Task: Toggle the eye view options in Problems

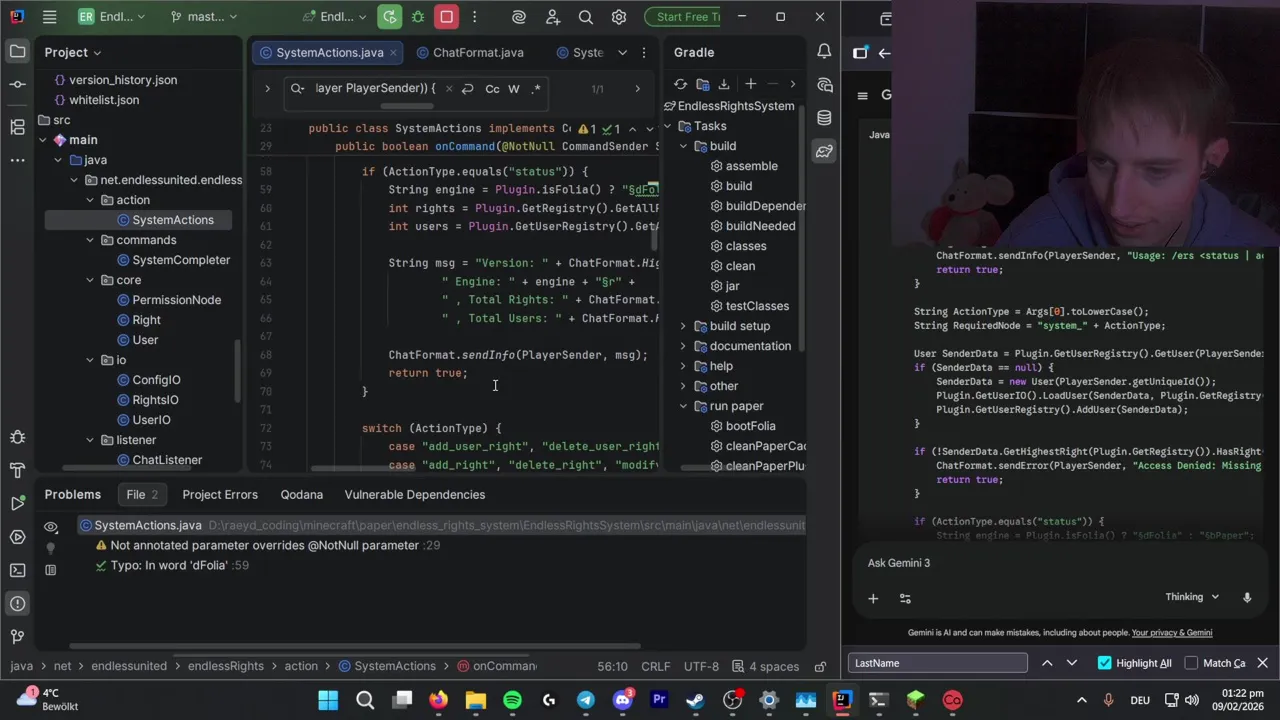Action: coord(51,527)
